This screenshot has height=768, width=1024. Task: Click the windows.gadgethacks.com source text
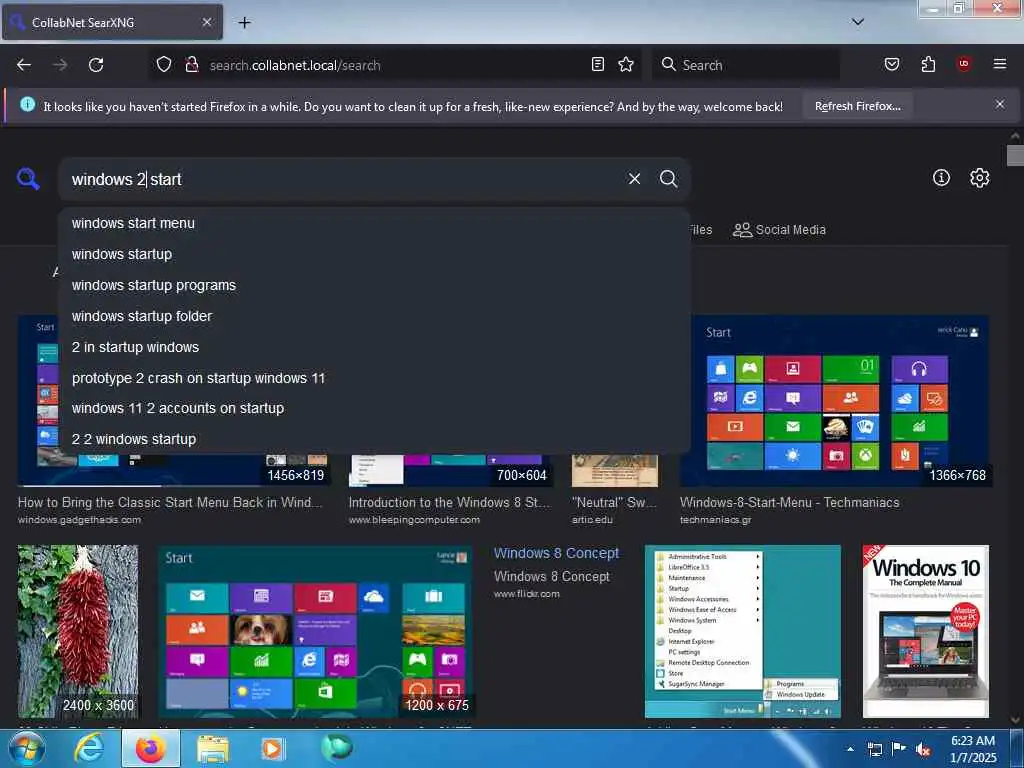(79, 520)
